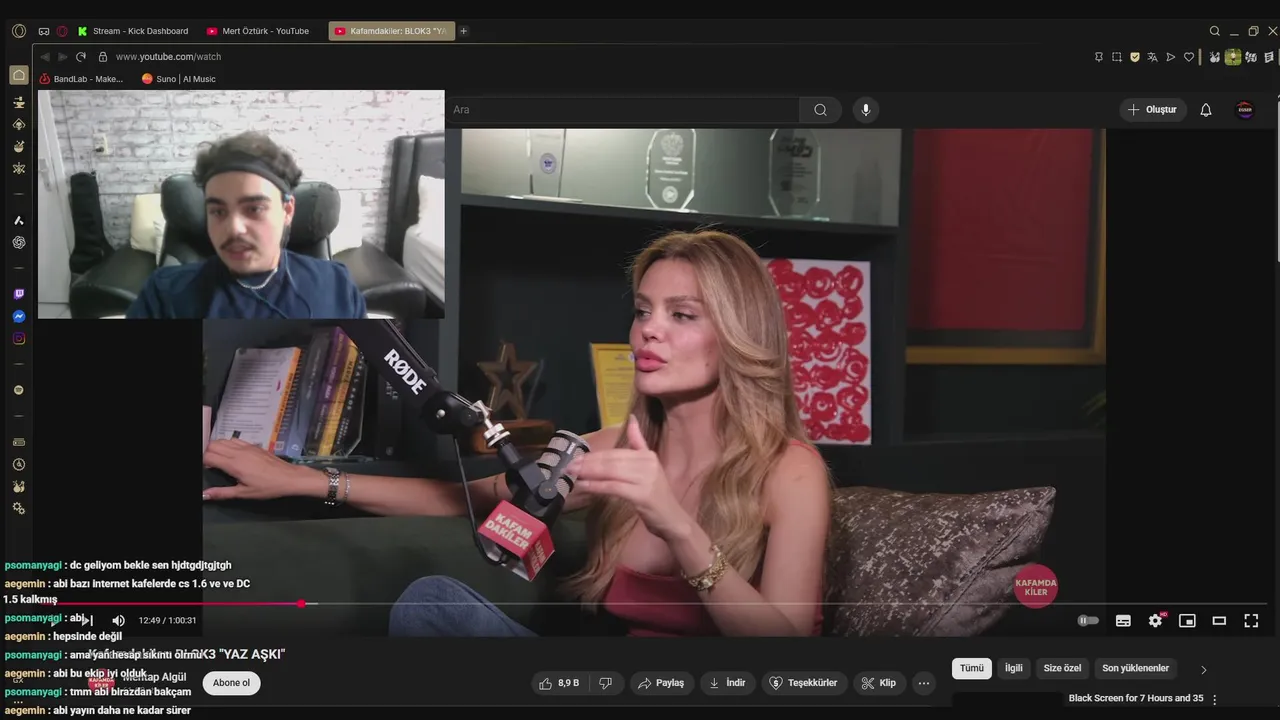Dislike the video thumbs down
Viewport: 1280px width, 720px height.
[605, 683]
